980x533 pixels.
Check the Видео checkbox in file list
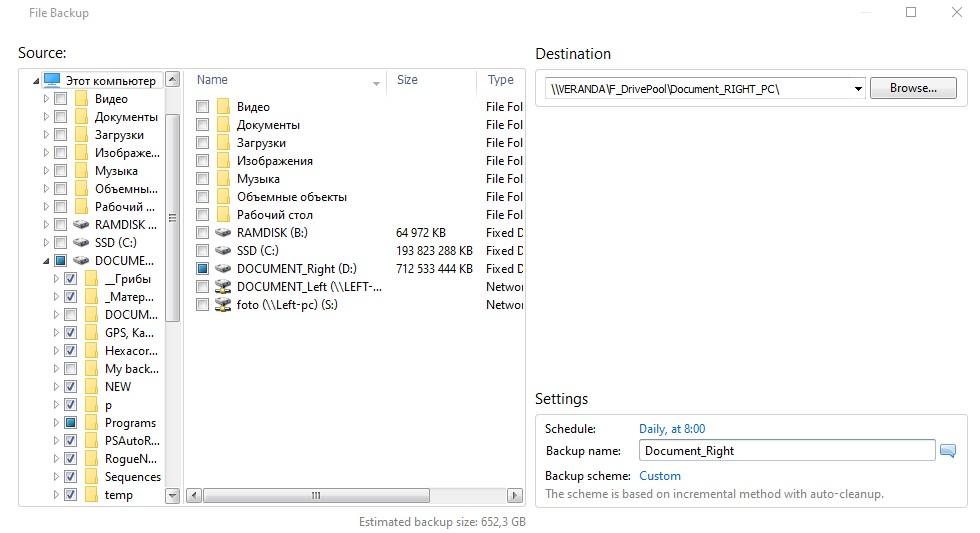[202, 106]
